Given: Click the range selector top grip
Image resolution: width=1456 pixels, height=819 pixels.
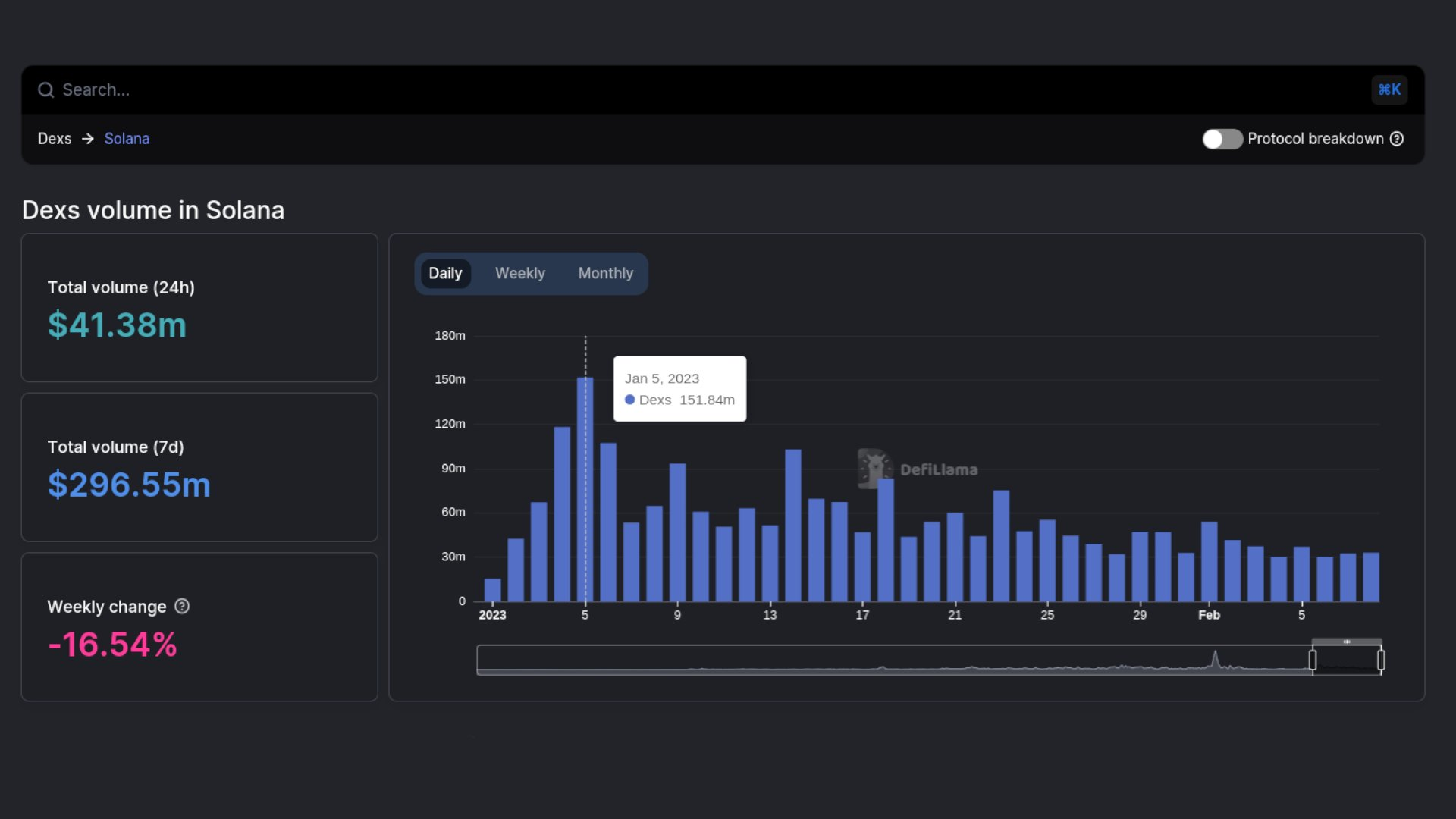Looking at the screenshot, I should [1347, 642].
